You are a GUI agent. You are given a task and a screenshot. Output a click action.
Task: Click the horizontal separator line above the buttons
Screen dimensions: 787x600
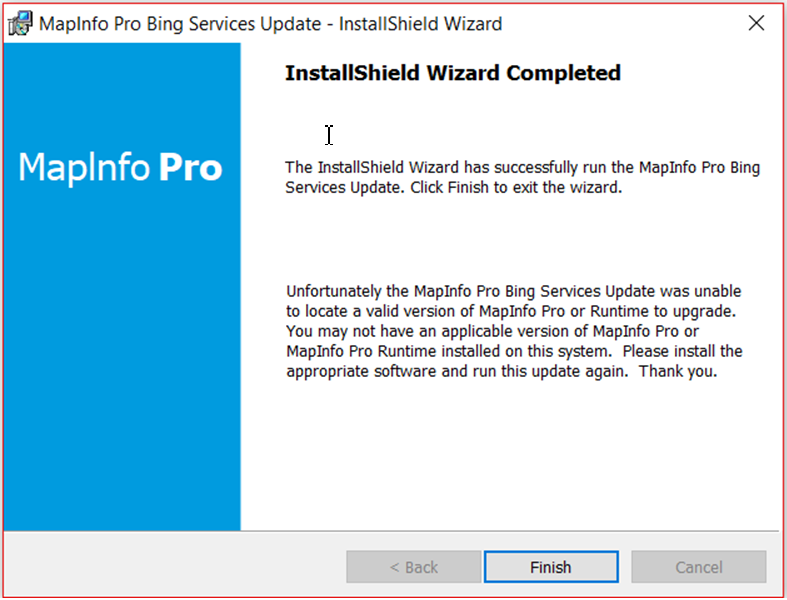pos(508,531)
